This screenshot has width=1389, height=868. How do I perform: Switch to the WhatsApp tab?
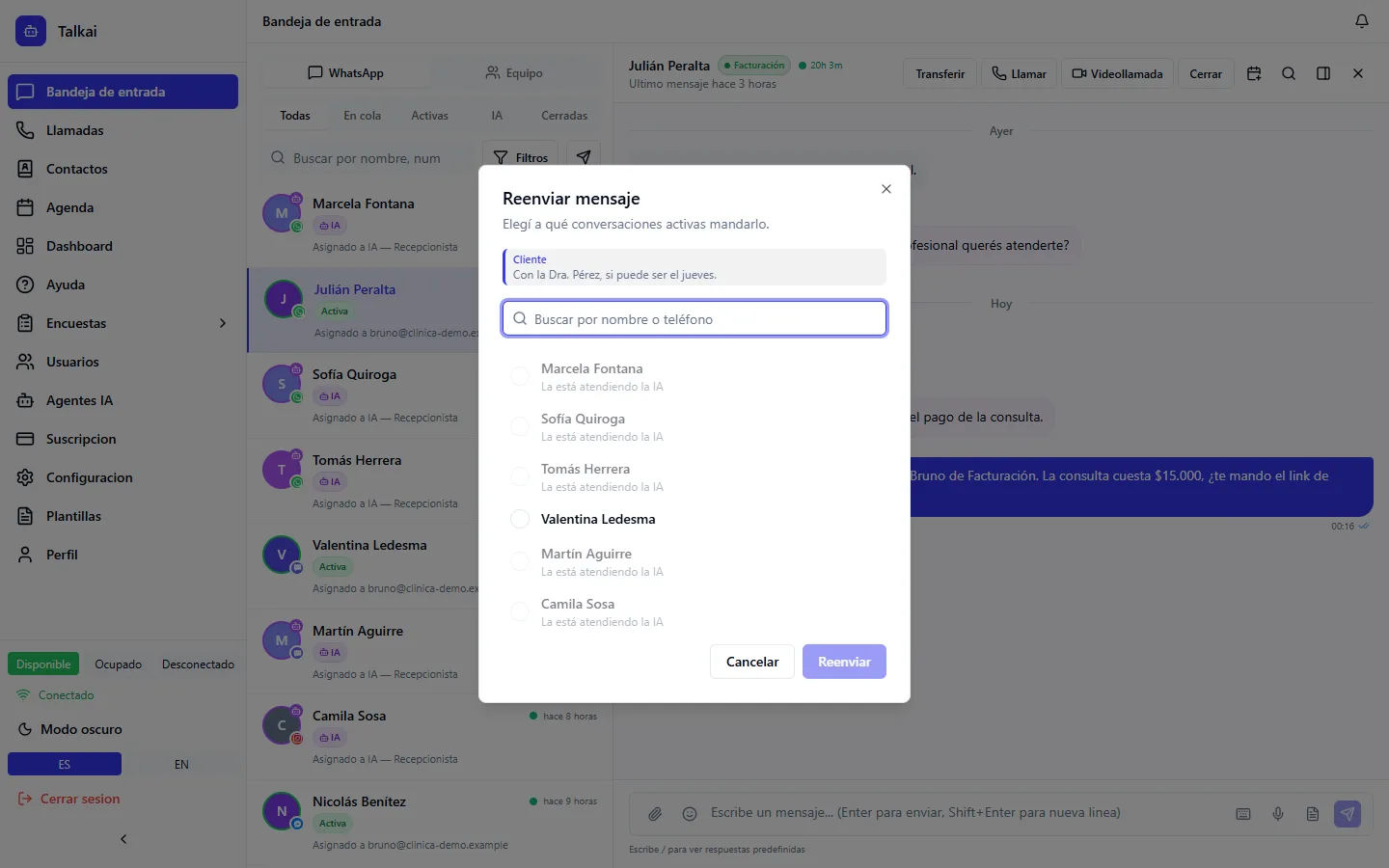(x=345, y=73)
